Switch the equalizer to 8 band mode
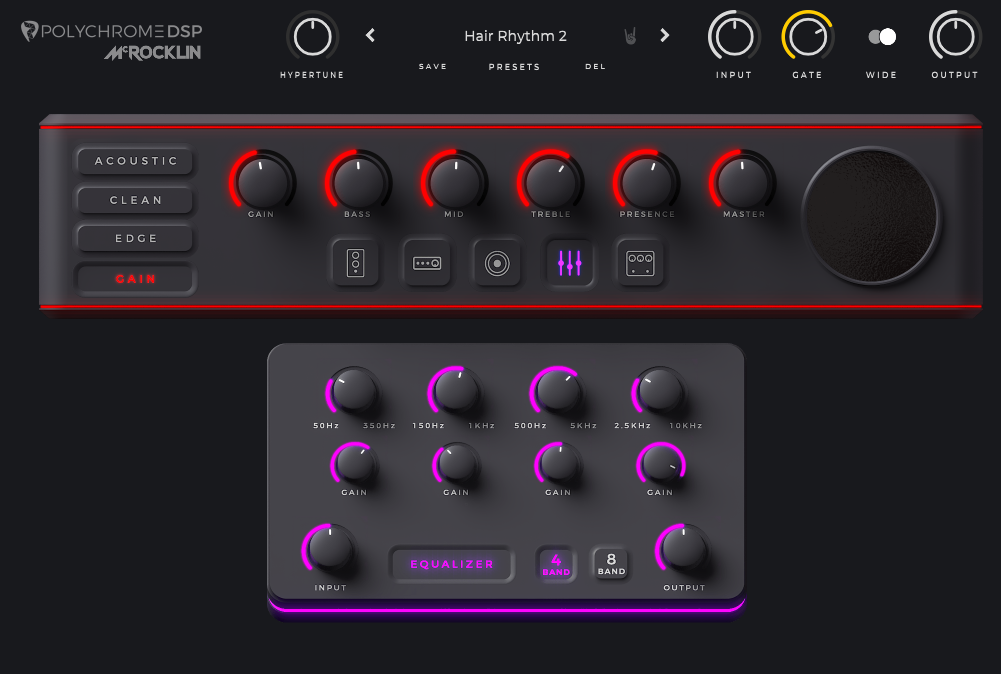 coord(611,564)
